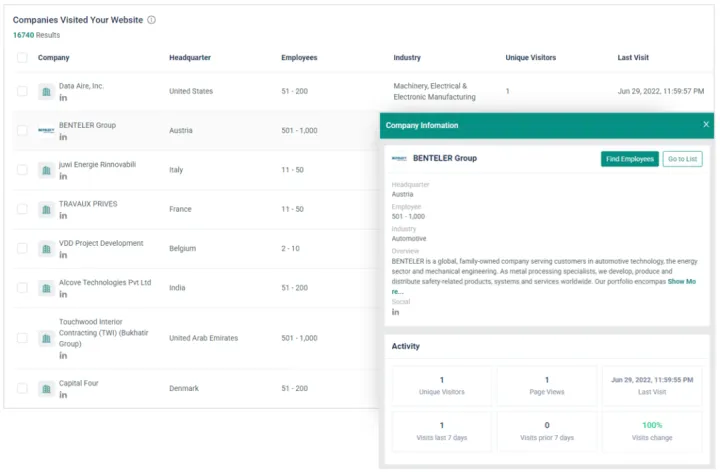Image resolution: width=720 pixels, height=473 pixels.
Task: Click the Employees column header
Action: (299, 57)
